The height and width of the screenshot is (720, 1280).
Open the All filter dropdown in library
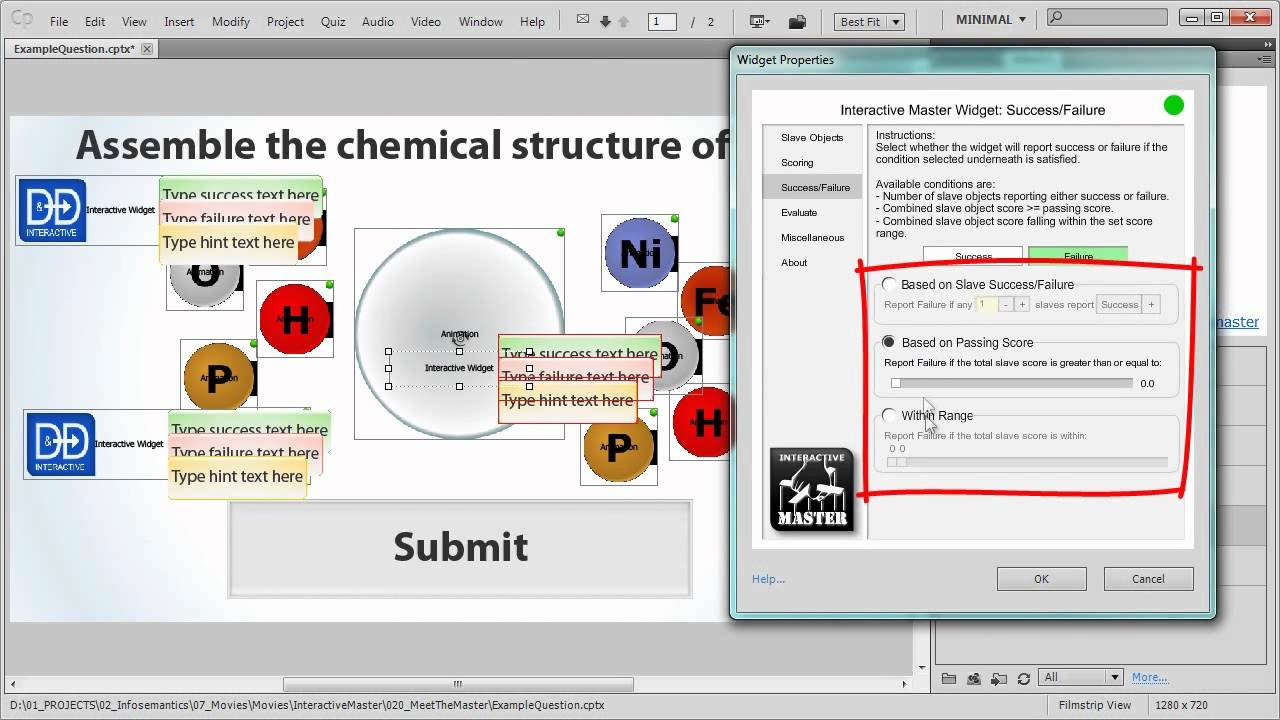pyautogui.click(x=1082, y=677)
